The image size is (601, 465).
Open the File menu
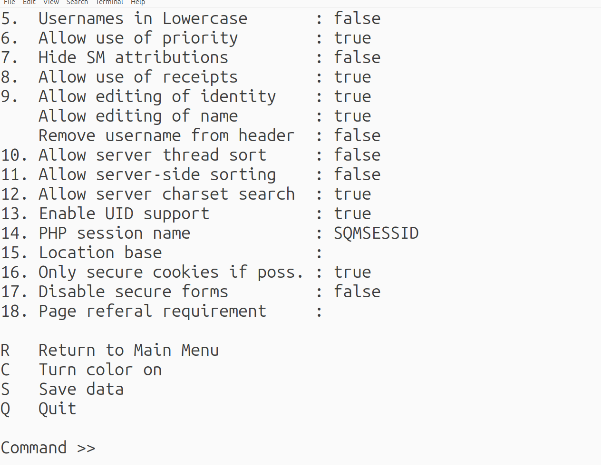(9, 2)
